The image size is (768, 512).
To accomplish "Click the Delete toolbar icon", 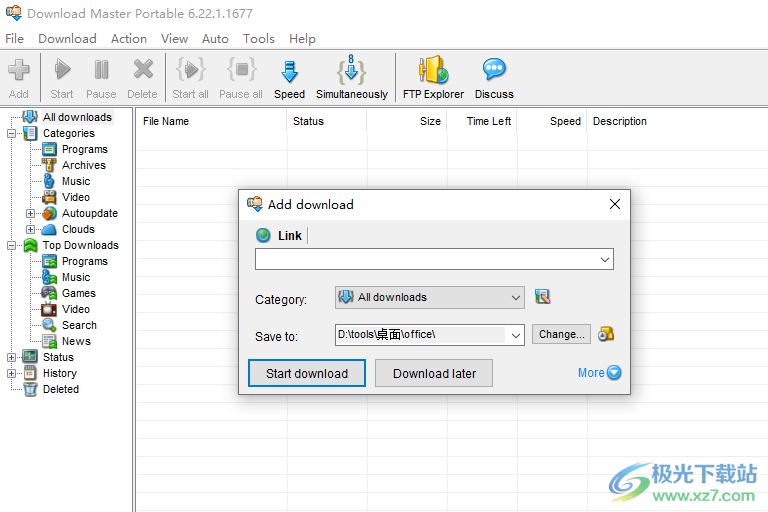I will coord(143,78).
